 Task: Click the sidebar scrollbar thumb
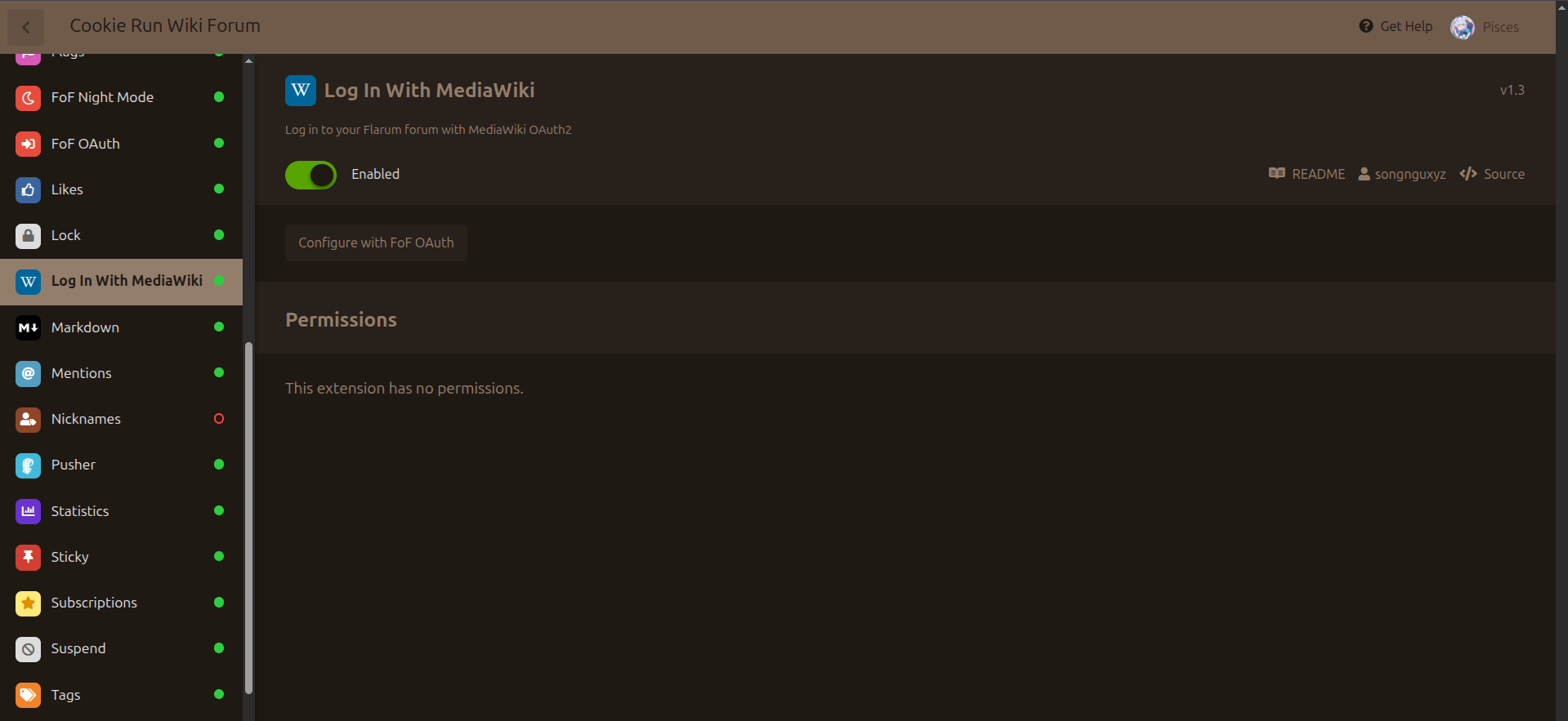248,518
